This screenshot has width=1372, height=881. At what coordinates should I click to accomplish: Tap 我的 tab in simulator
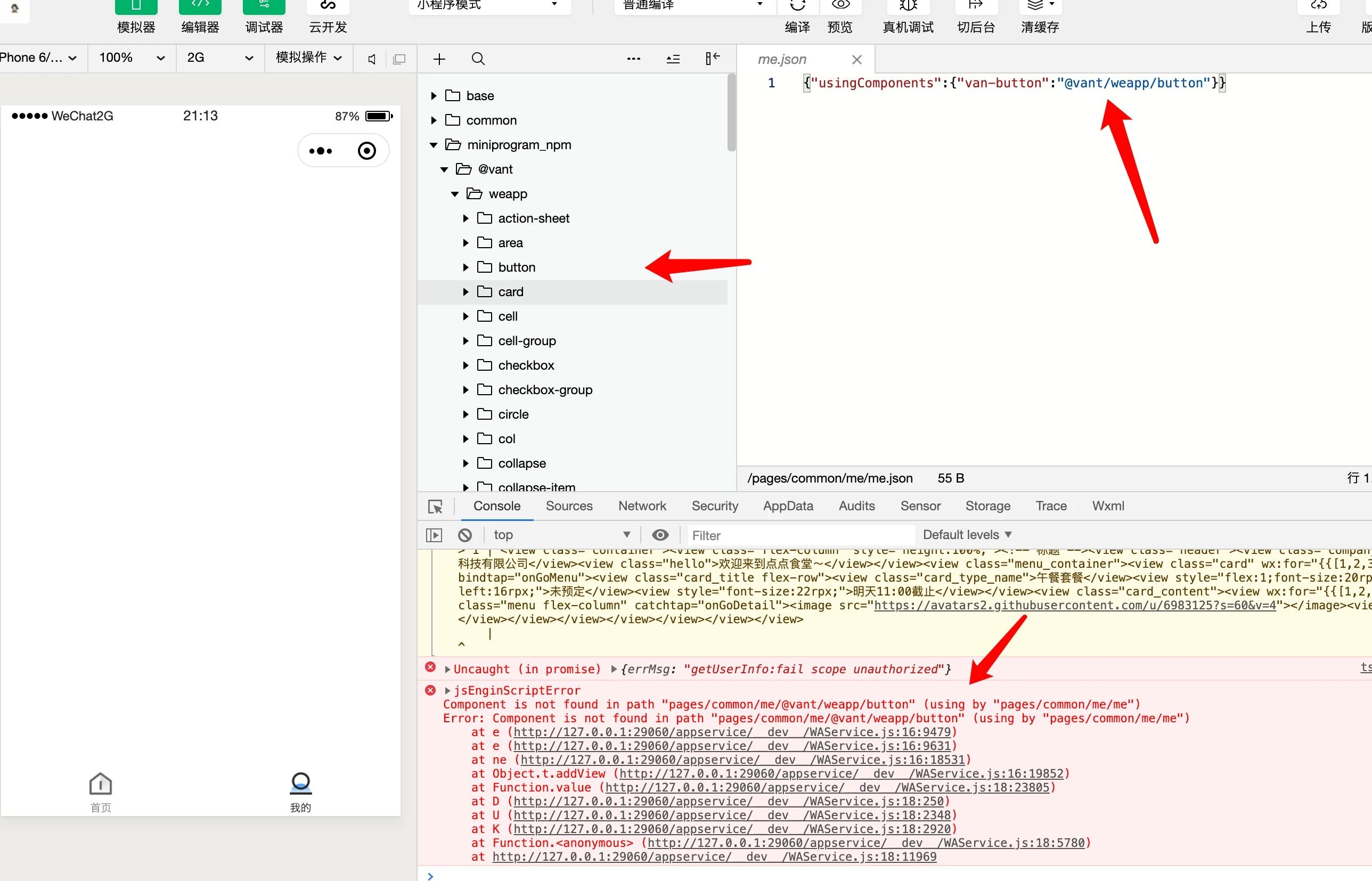[x=300, y=792]
